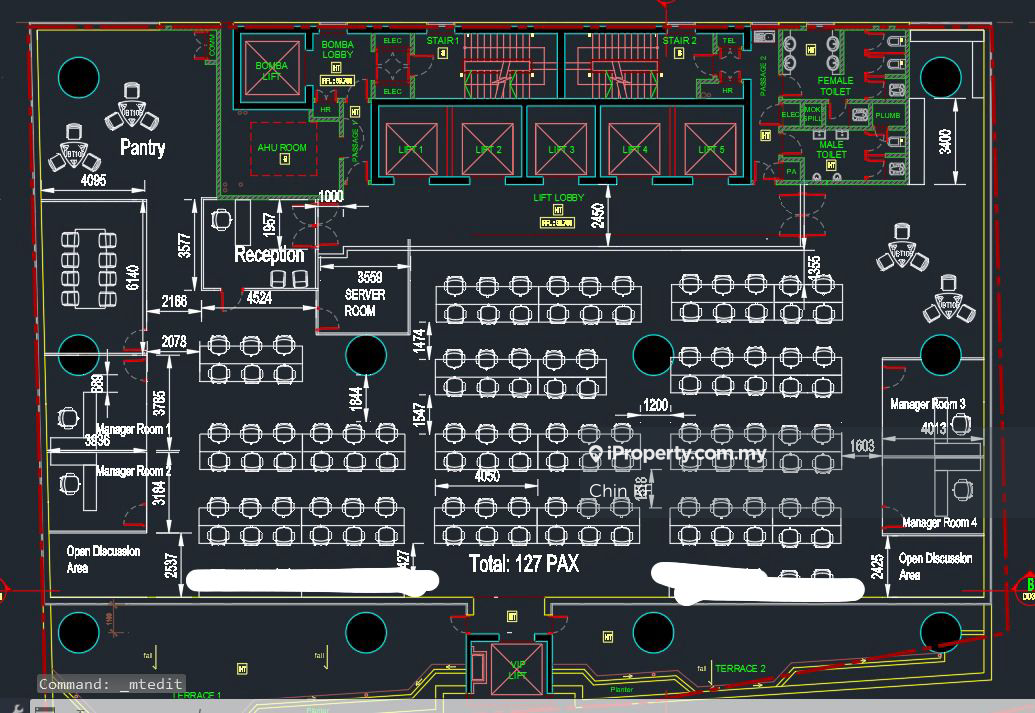Click the STAIR 1 label
This screenshot has height=713, width=1035.
442,41
